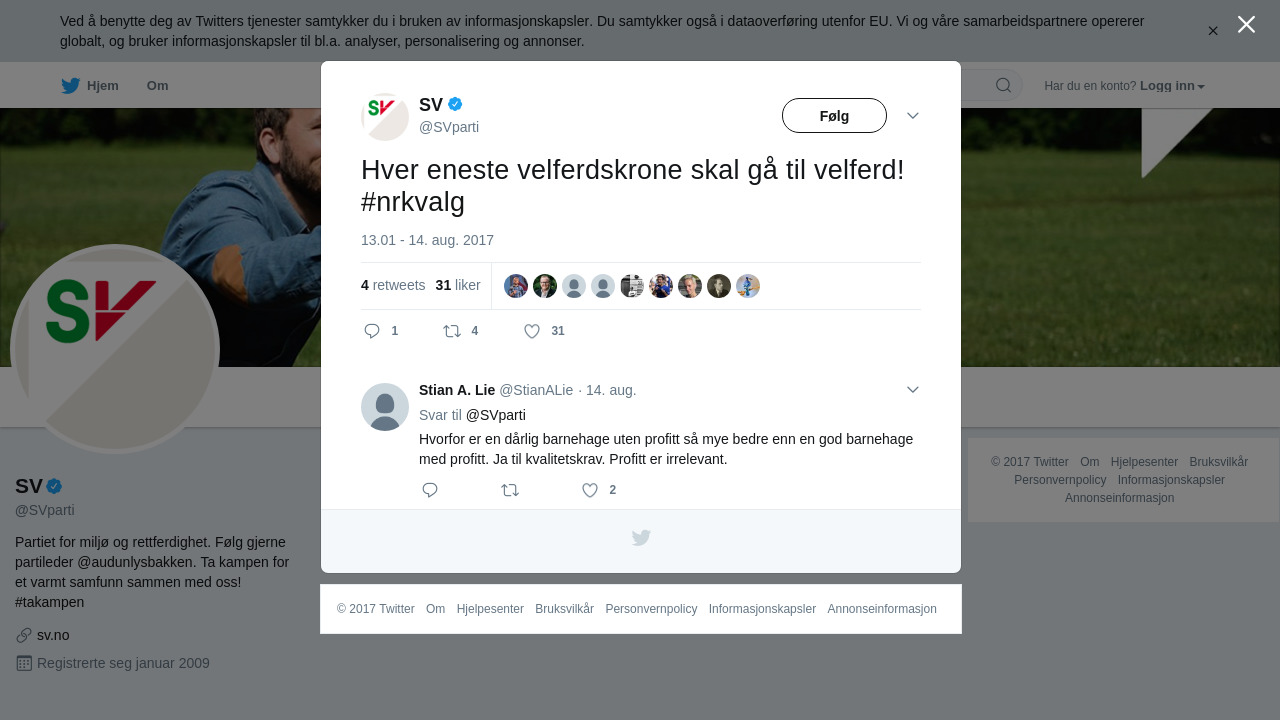
Task: Click the Twitter bird icon in tweet footer
Action: [641, 538]
